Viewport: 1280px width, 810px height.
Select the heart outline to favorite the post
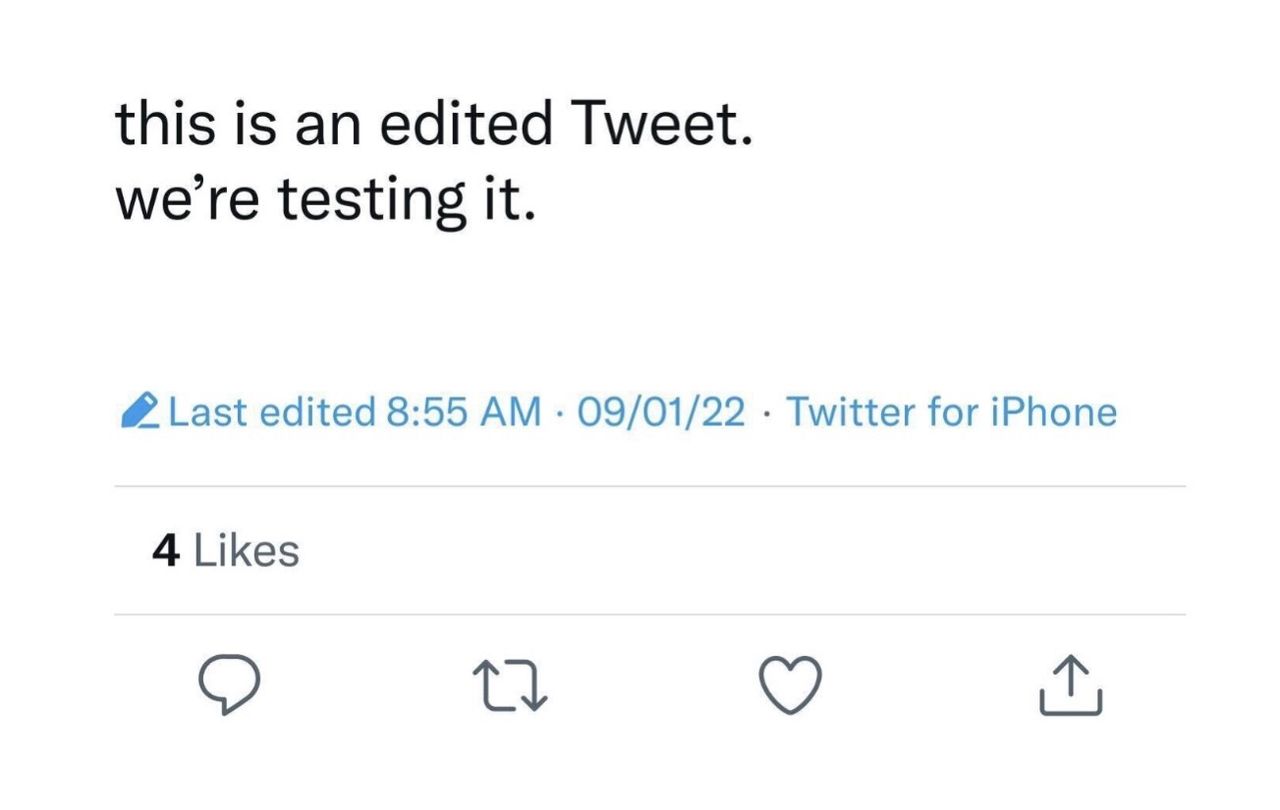tap(792, 686)
